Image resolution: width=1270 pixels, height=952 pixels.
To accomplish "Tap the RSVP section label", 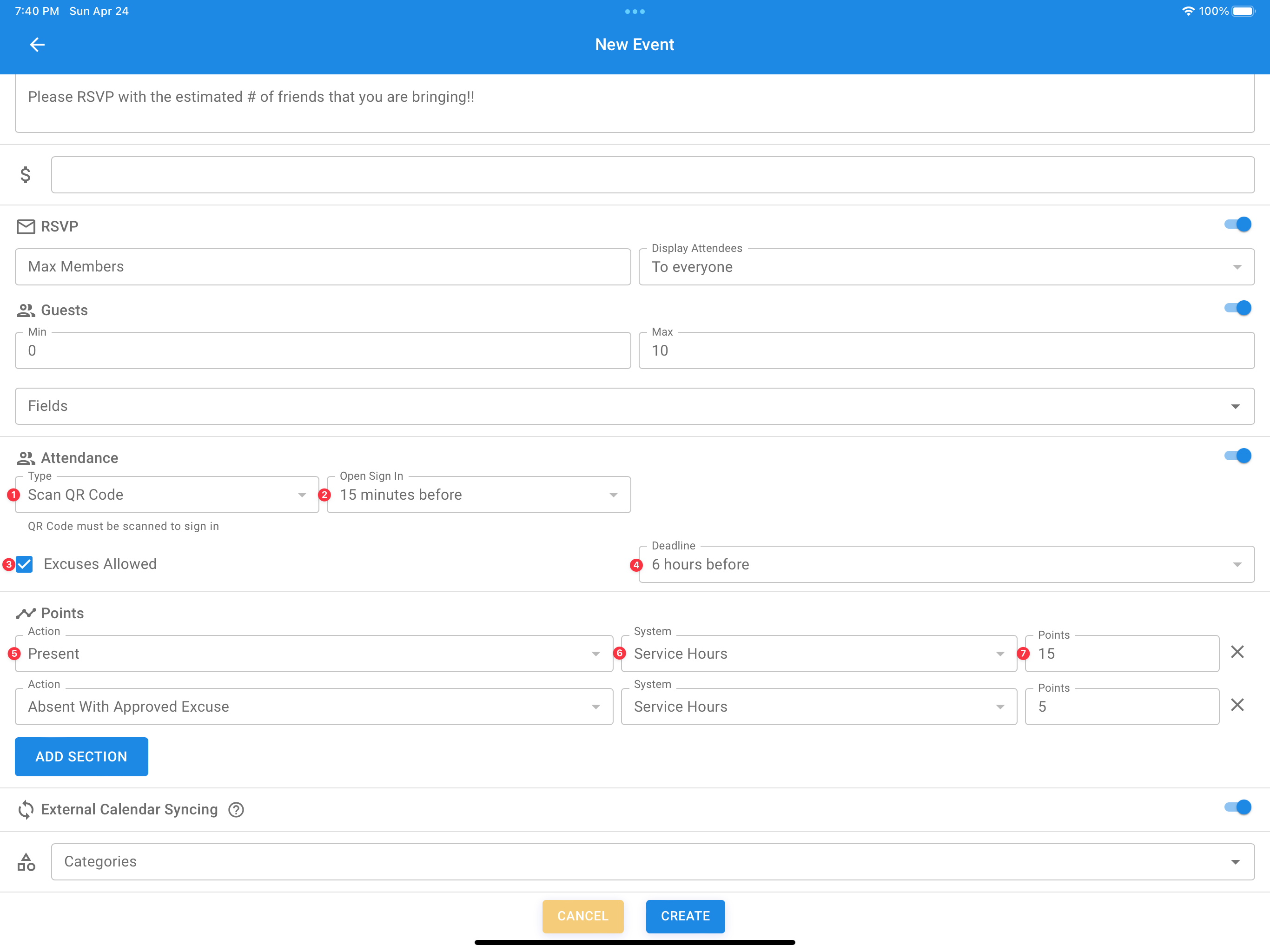I will pos(60,227).
